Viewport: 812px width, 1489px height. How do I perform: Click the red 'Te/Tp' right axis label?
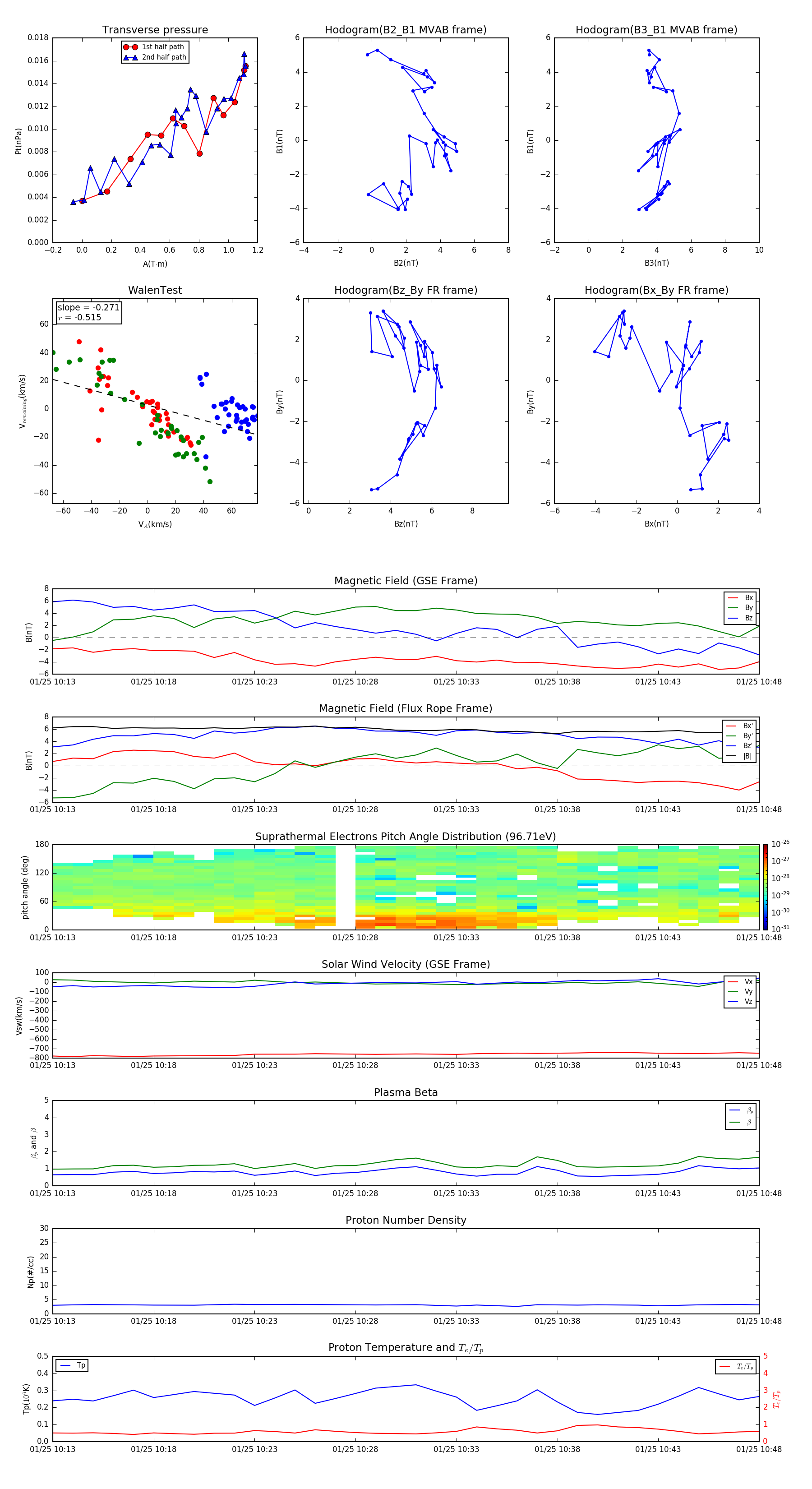[x=776, y=1399]
